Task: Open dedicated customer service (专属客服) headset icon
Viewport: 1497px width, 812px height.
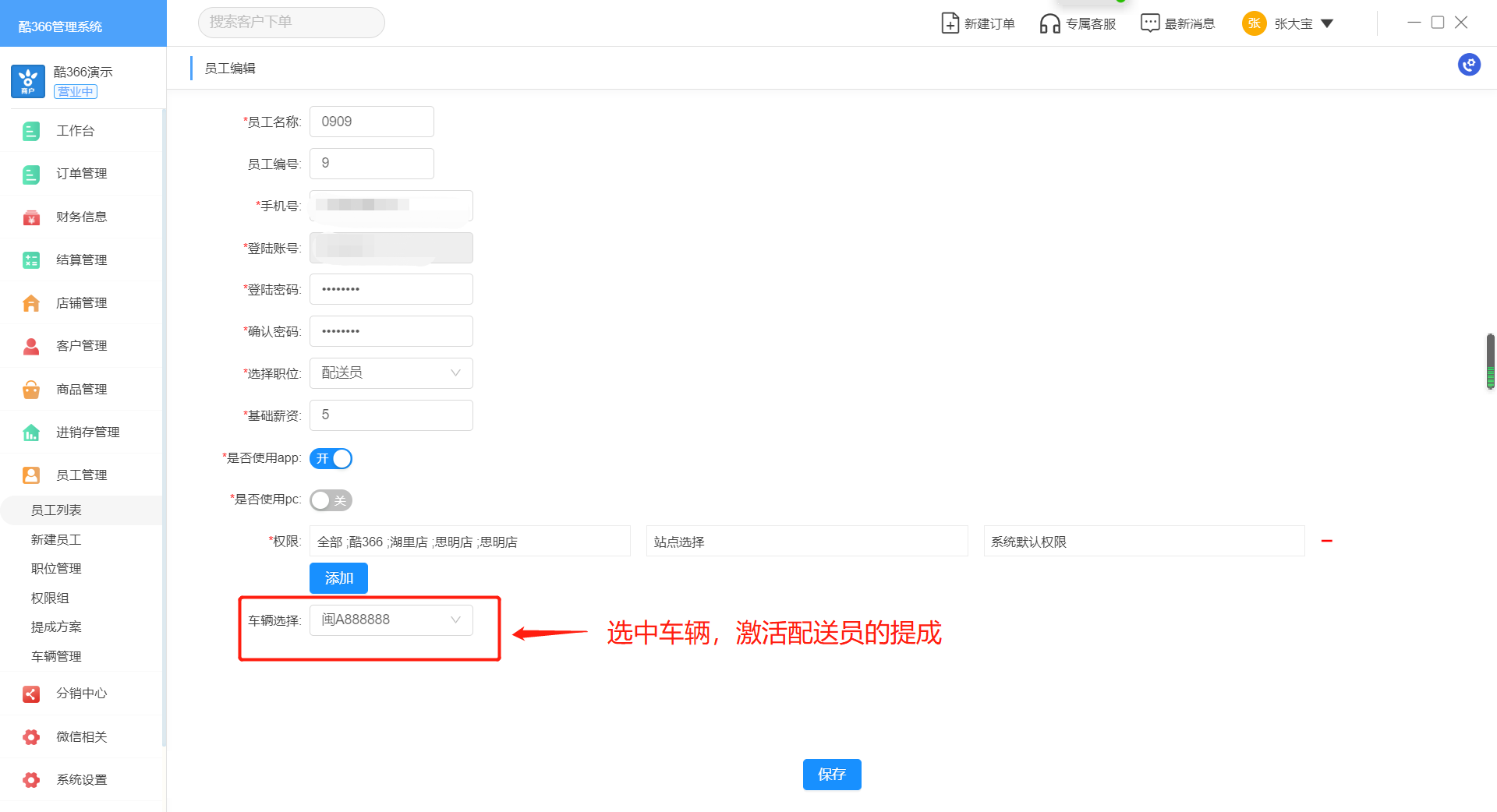Action: click(x=1049, y=23)
